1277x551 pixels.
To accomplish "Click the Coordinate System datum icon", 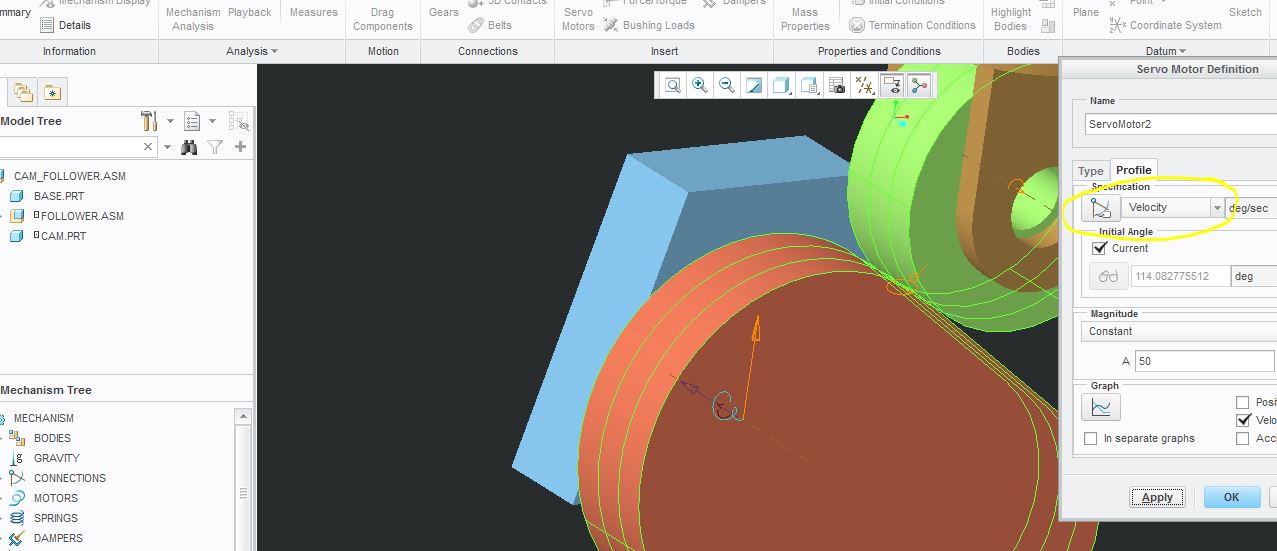I will tap(1118, 25).
